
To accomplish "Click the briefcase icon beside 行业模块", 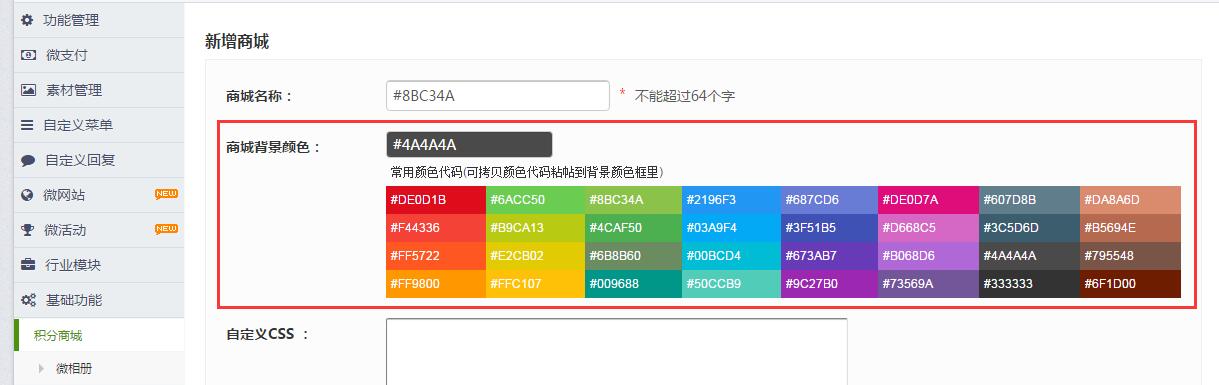I will coord(28,265).
